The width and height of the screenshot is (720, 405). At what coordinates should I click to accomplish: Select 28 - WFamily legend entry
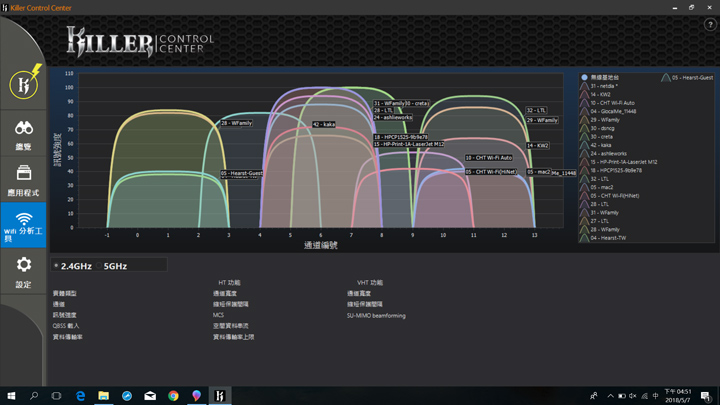coord(600,230)
